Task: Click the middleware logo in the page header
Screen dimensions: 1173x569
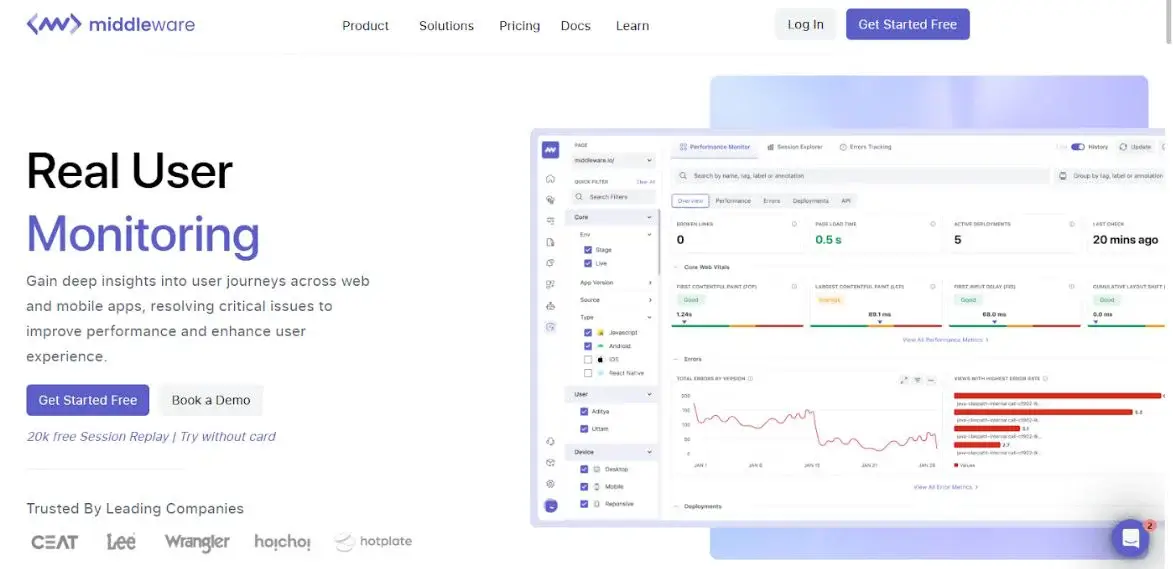Action: (x=111, y=25)
